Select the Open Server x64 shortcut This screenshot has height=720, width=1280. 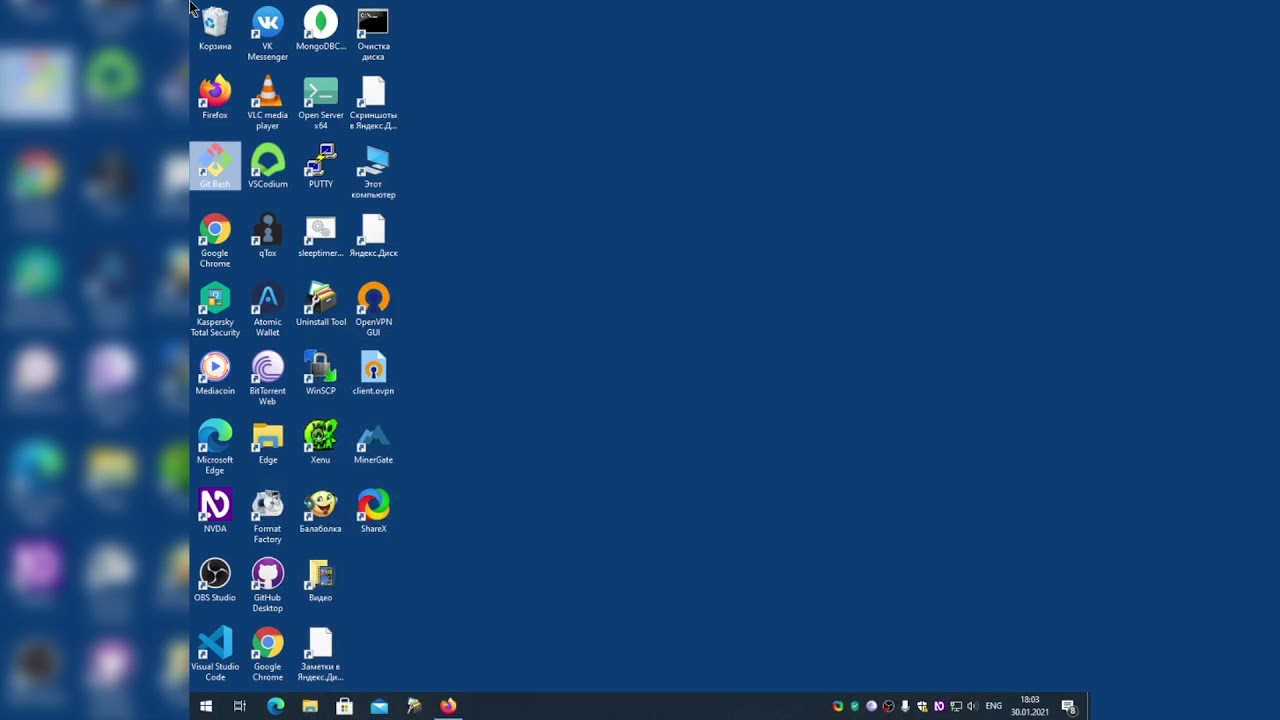pyautogui.click(x=320, y=103)
